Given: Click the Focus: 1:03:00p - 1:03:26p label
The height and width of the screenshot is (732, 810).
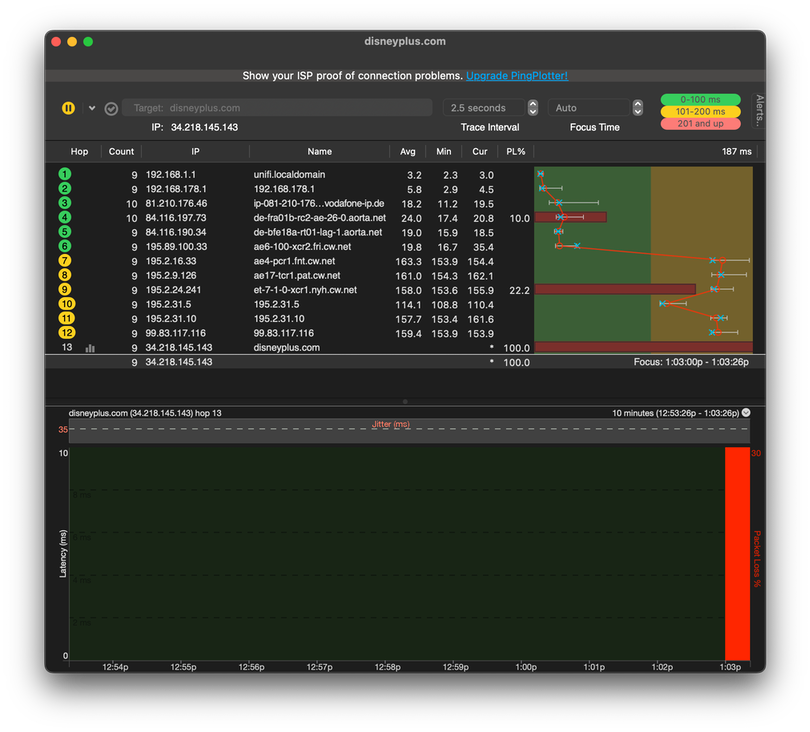Looking at the screenshot, I should click(691, 362).
